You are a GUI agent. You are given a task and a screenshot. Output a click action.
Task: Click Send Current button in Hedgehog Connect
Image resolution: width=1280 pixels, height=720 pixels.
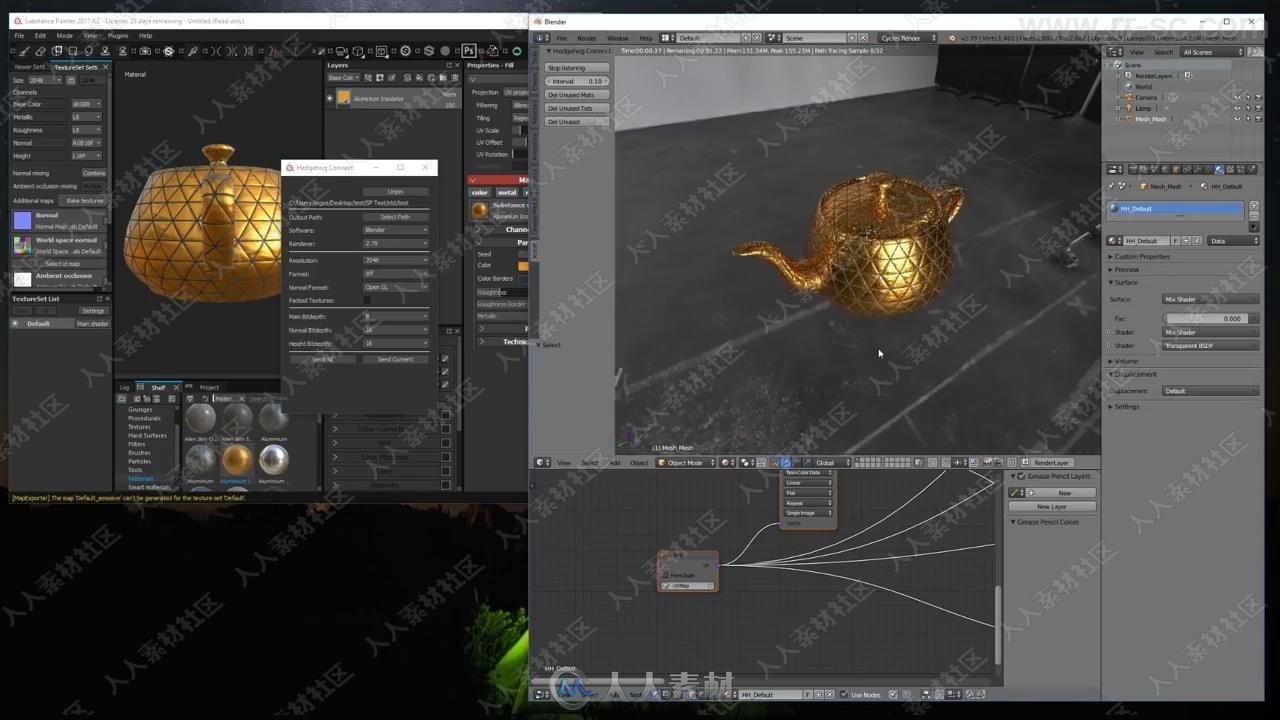coord(395,359)
